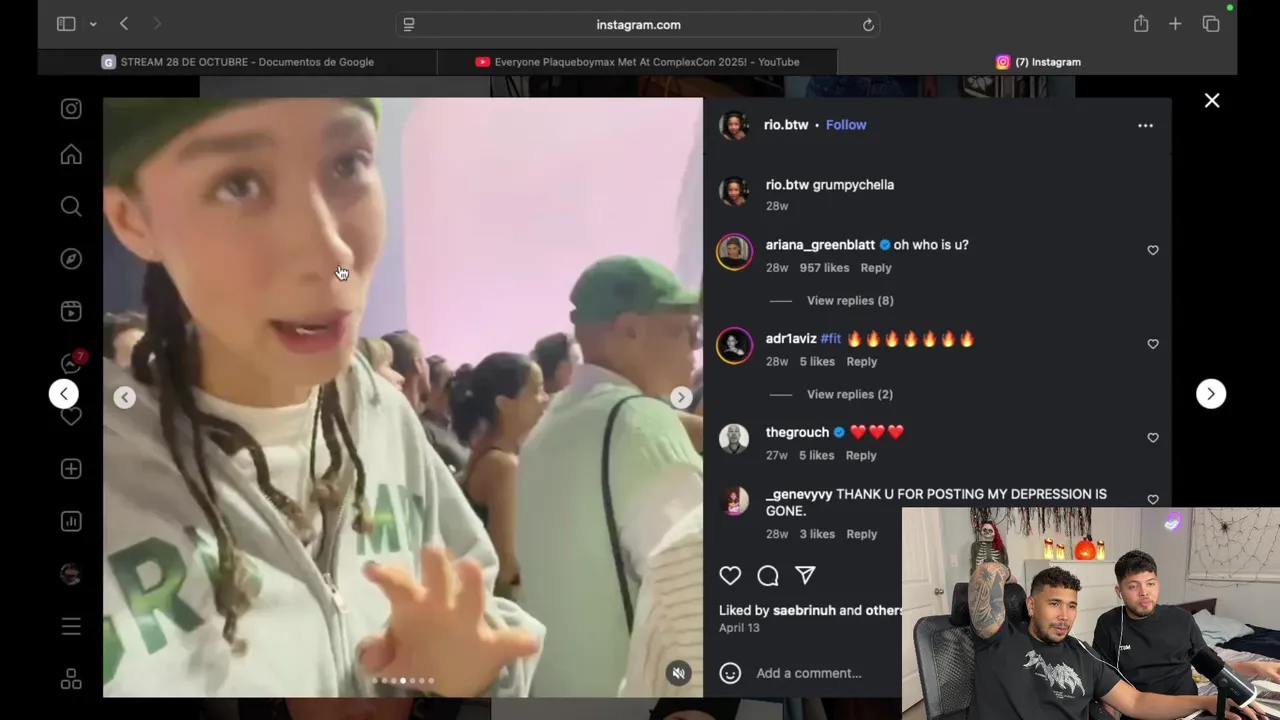Image resolution: width=1280 pixels, height=720 pixels.
Task: Like the post with the heart icon
Action: click(x=730, y=575)
